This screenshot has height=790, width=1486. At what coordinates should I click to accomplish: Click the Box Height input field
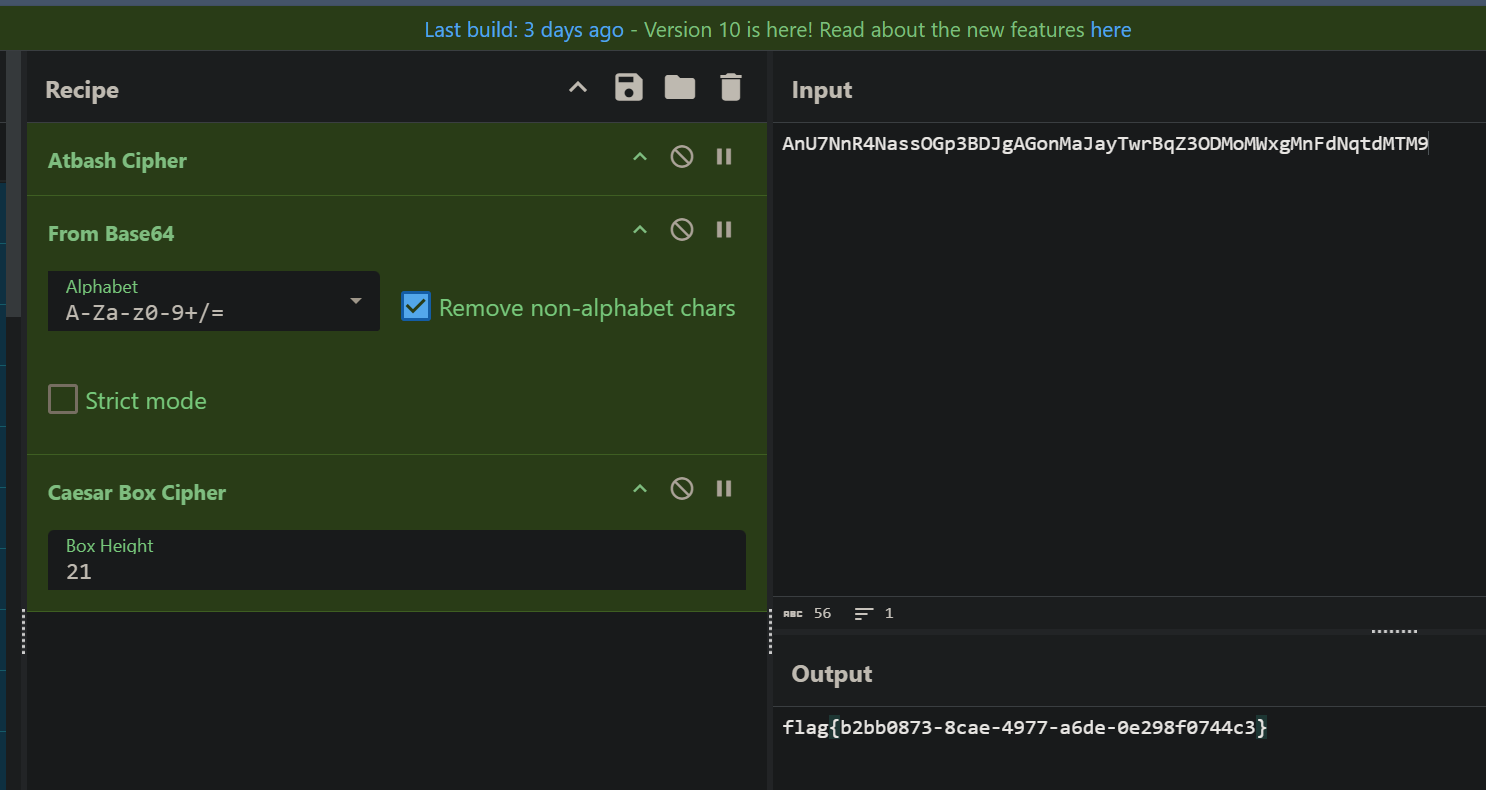(396, 571)
